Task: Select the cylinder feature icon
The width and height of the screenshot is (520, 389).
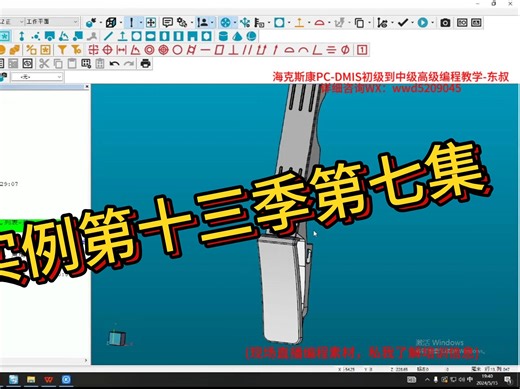Action: coord(223,36)
